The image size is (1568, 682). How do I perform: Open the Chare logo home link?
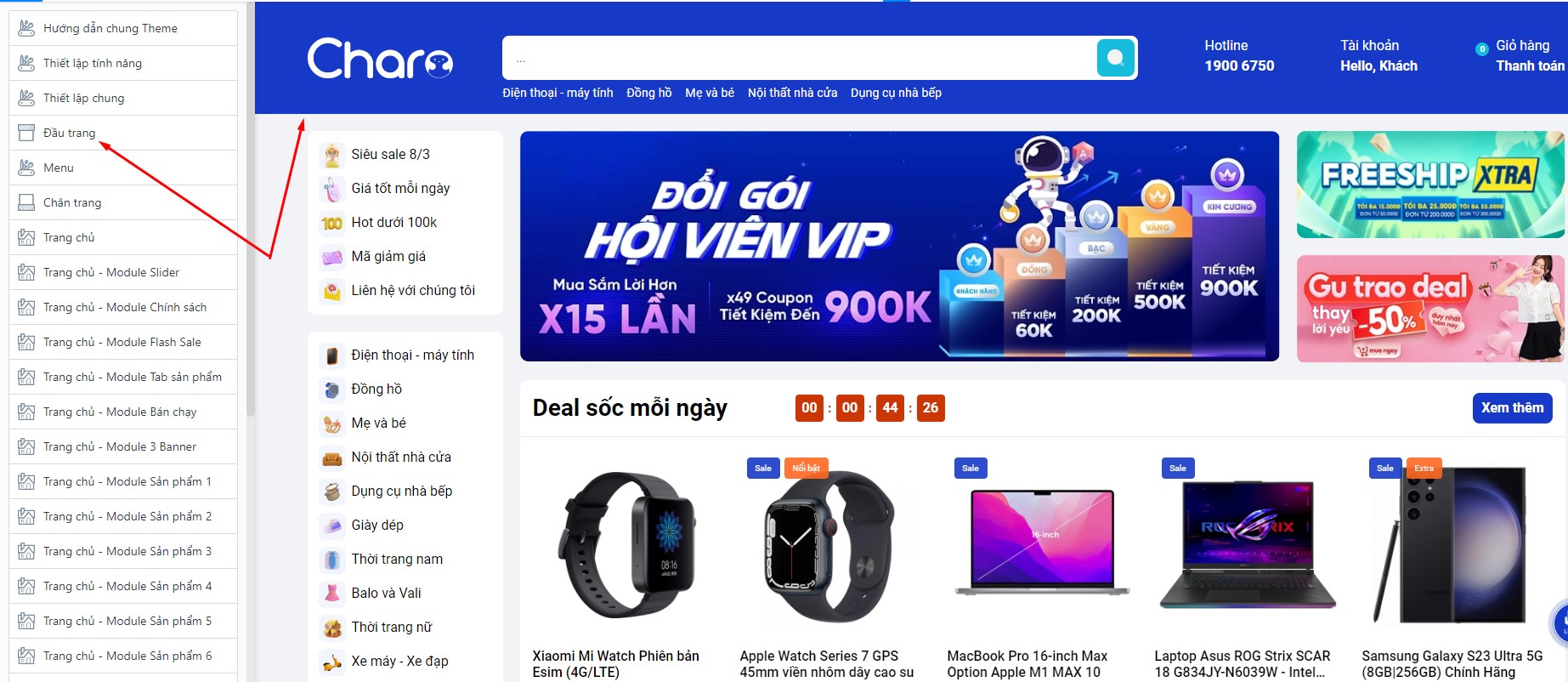point(380,58)
